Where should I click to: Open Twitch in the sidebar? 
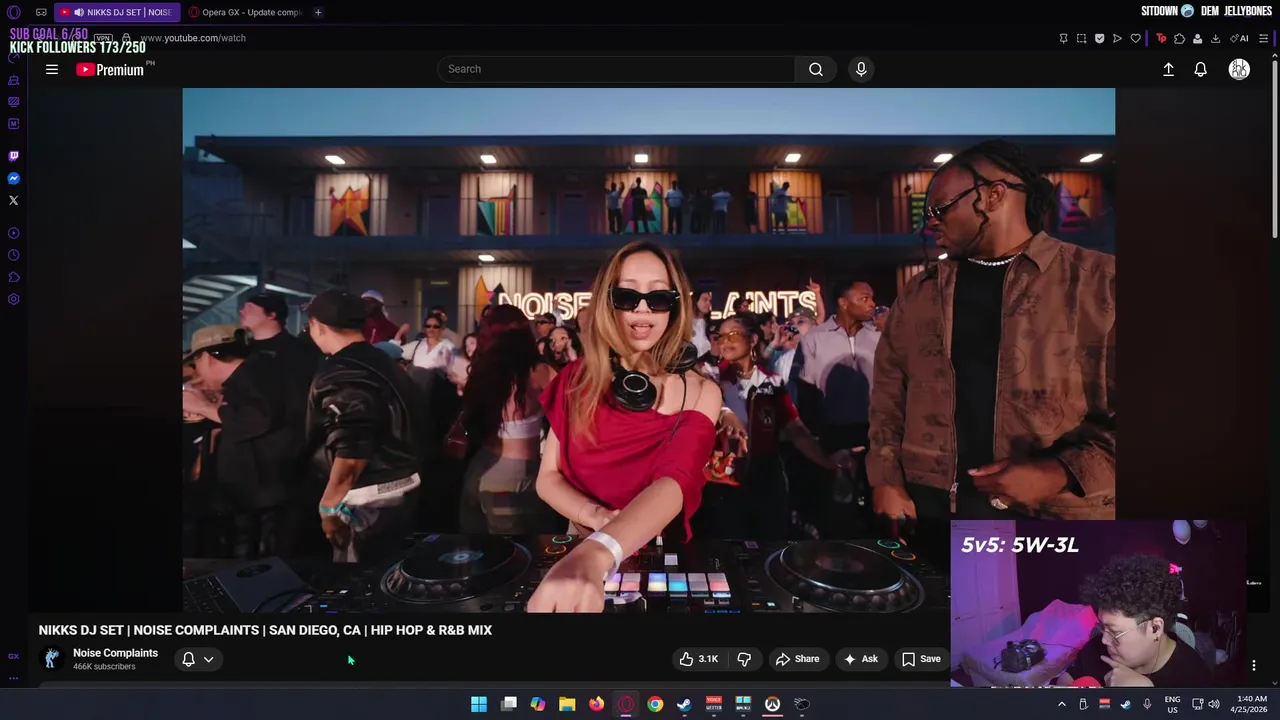tap(14, 156)
